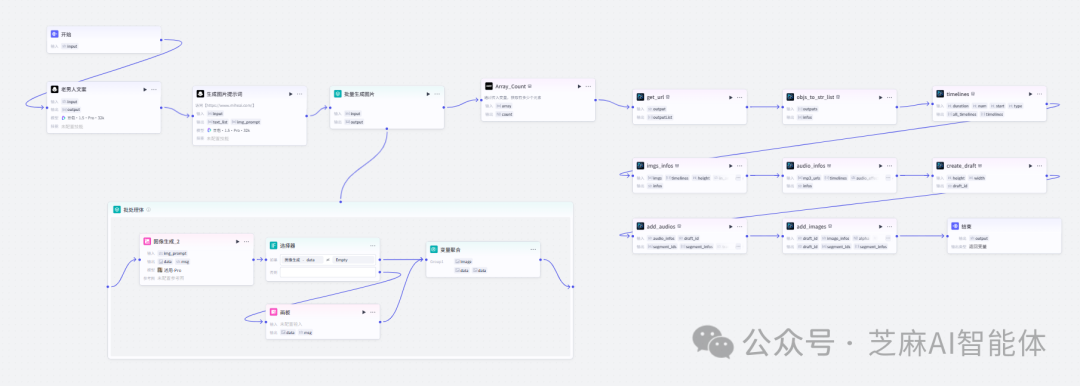Click the 选择器 selector node icon
Viewport: 1080px width, 386px height.
273,245
